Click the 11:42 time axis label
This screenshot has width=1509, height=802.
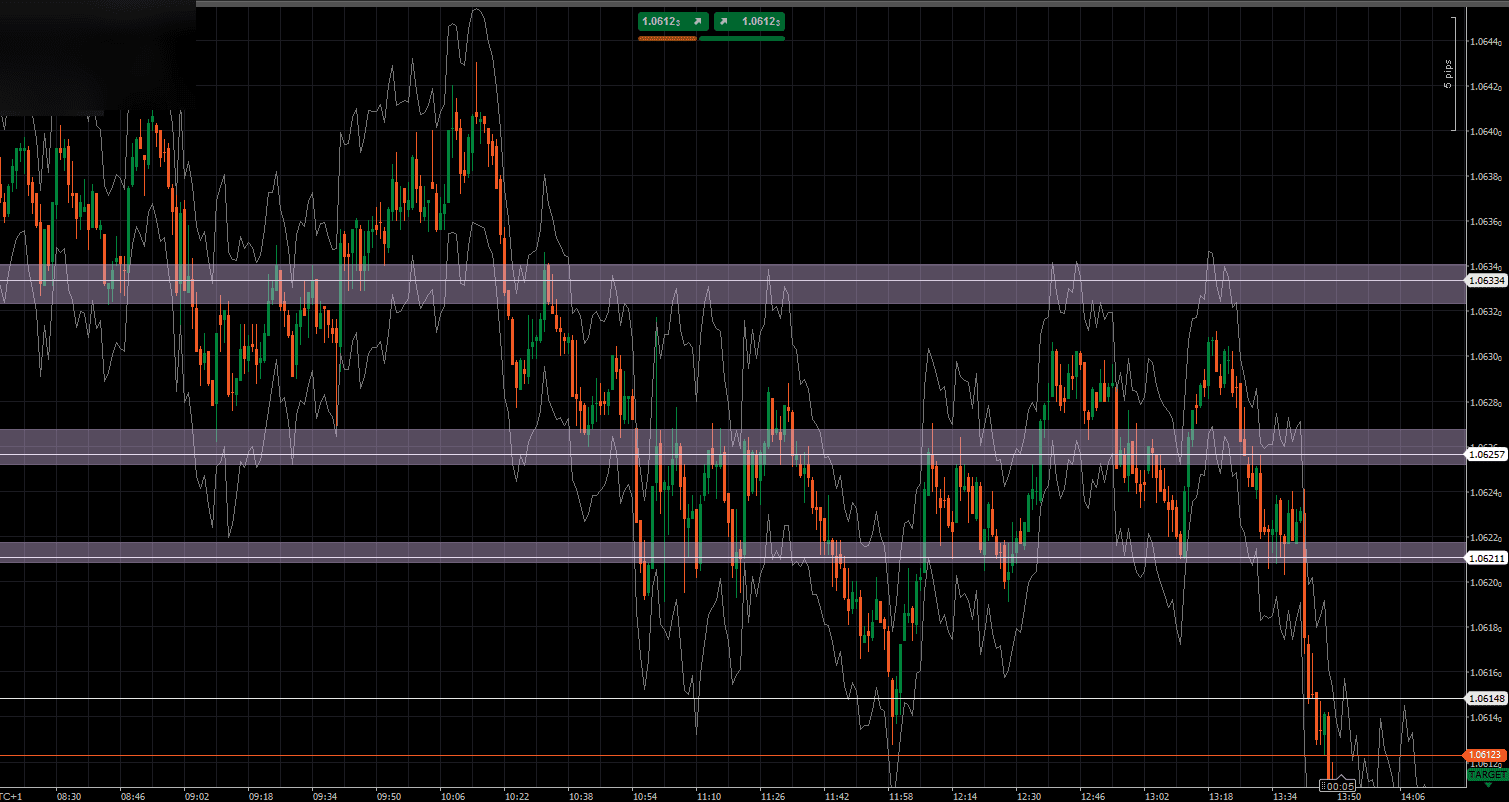[837, 796]
